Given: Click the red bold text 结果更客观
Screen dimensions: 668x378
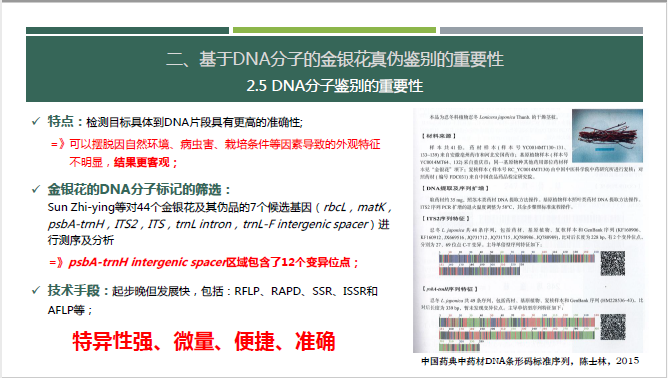Looking at the screenshot, I should click(145, 162).
